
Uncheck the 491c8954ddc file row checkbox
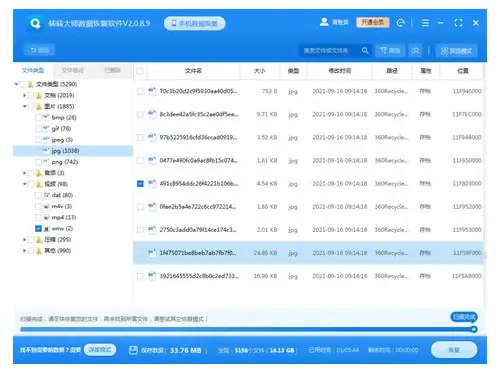[140, 183]
